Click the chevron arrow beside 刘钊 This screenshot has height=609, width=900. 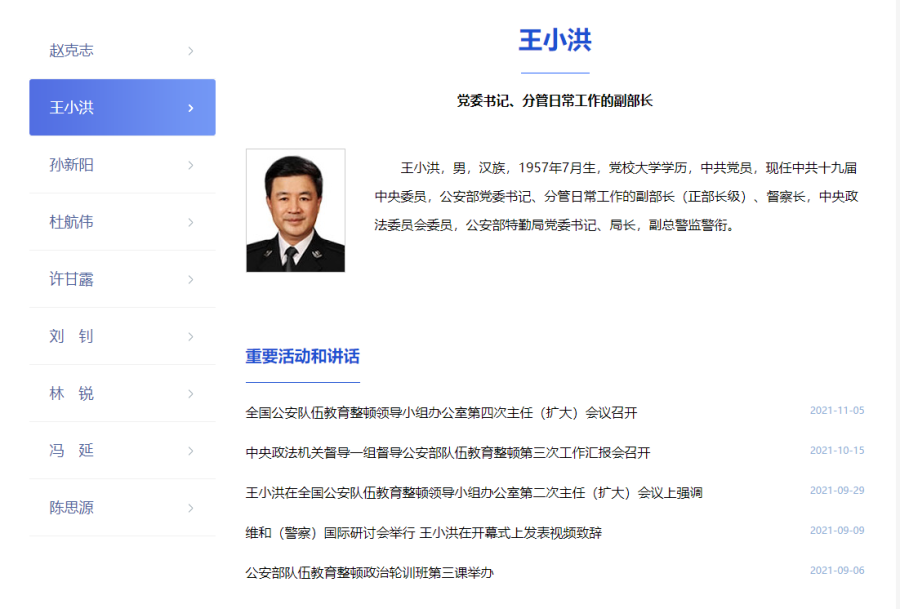pos(190,337)
